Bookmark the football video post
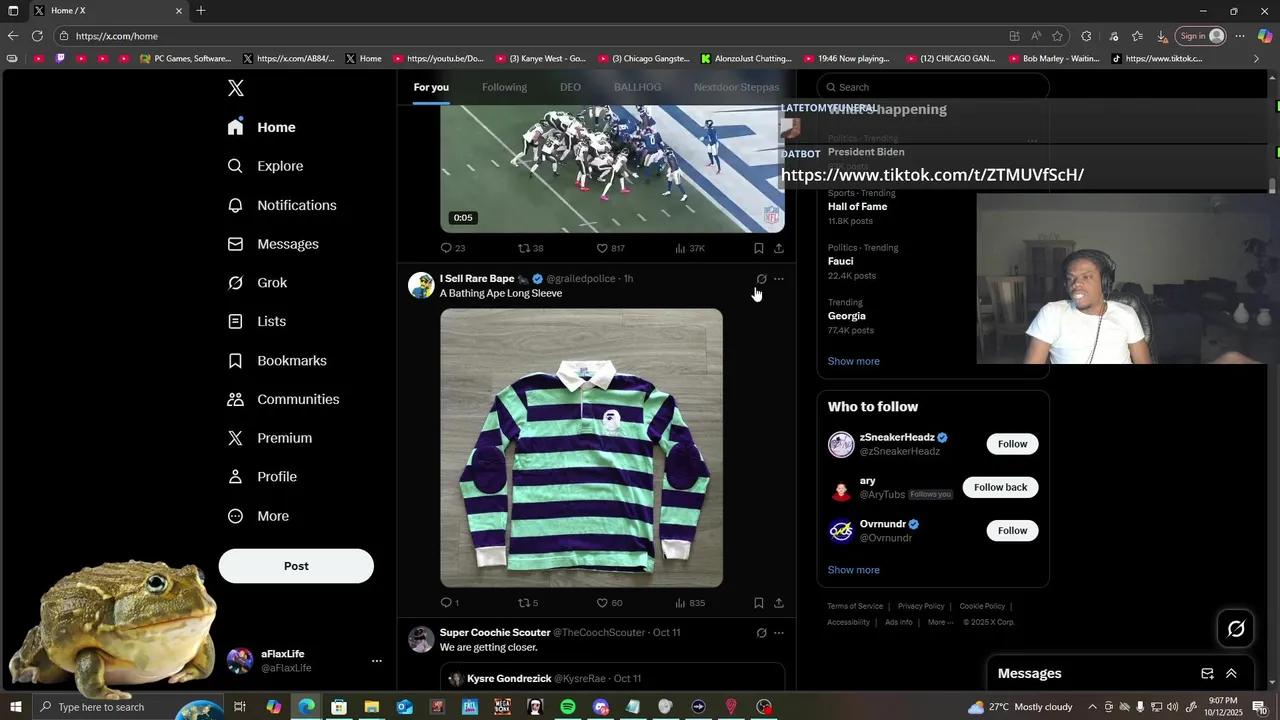 [759, 248]
